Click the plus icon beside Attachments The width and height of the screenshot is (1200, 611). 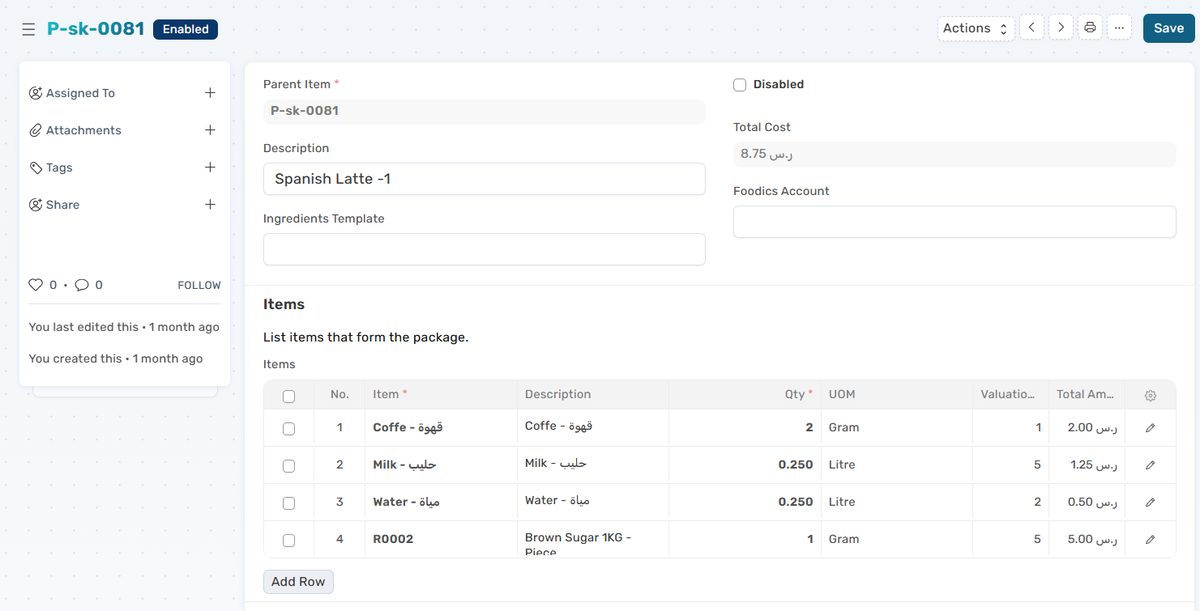pyautogui.click(x=210, y=130)
